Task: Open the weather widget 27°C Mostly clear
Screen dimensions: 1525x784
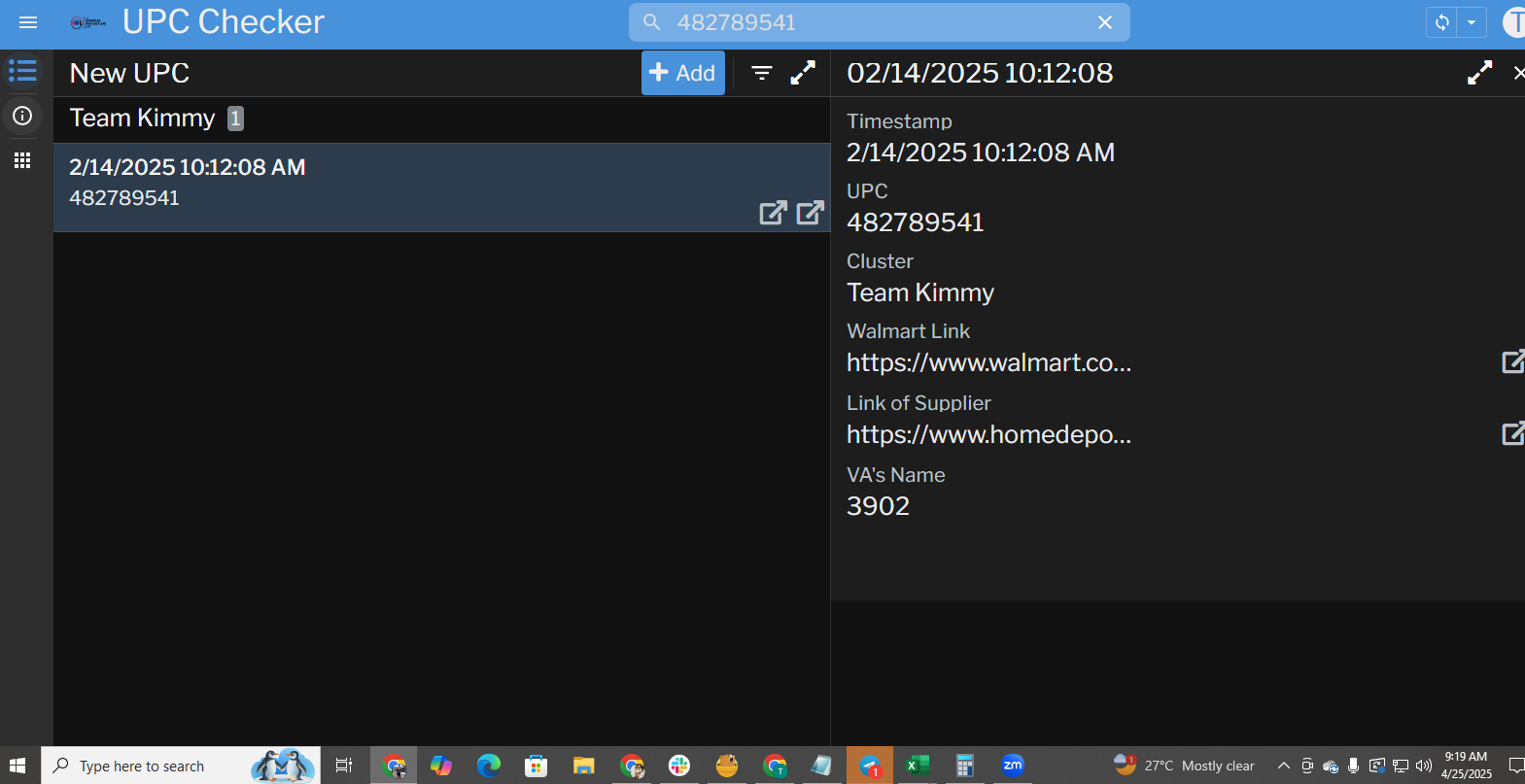Action: 1184,766
